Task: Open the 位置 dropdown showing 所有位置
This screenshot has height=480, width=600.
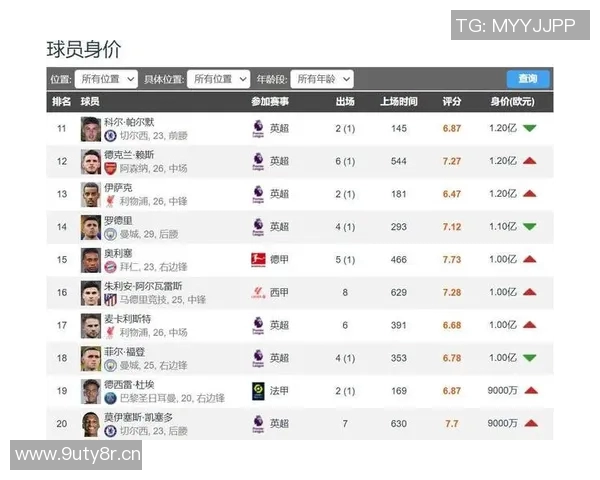Action: (x=107, y=79)
